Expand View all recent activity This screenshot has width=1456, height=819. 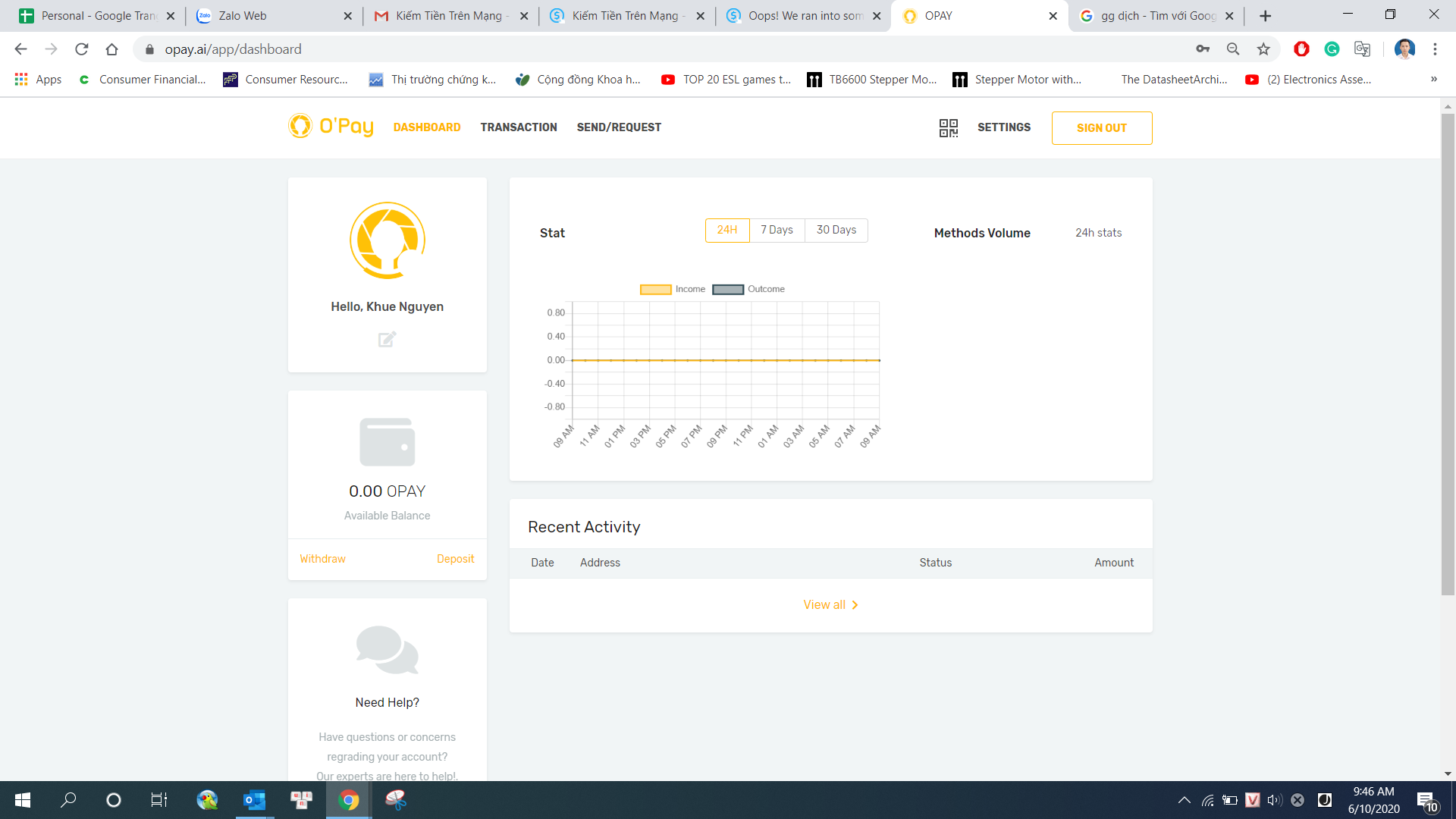(830, 604)
